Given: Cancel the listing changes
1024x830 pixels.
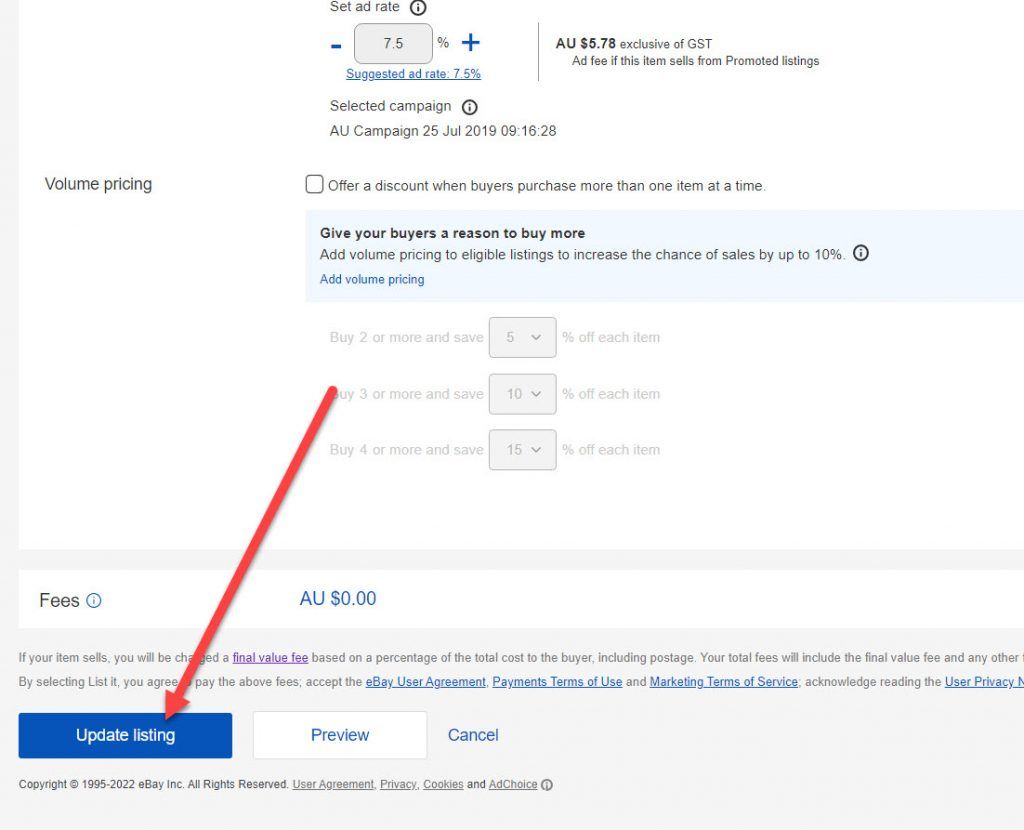Looking at the screenshot, I should (472, 735).
